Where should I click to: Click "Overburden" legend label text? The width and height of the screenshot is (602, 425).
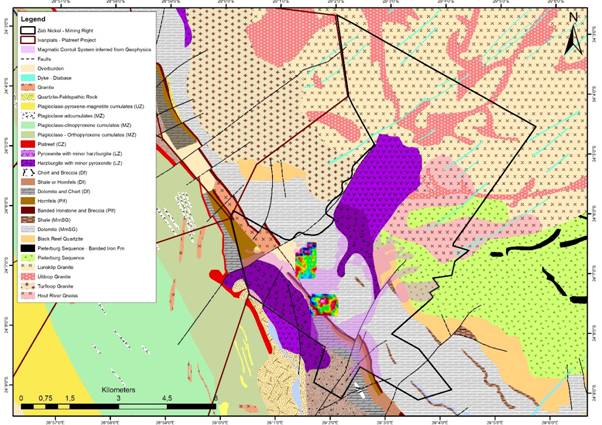pos(51,68)
